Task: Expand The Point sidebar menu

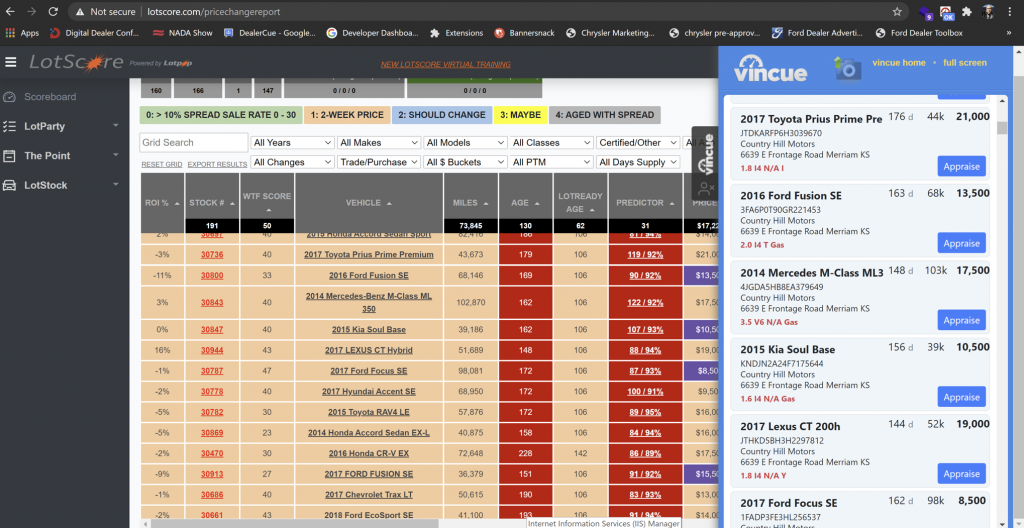Action: pos(116,156)
